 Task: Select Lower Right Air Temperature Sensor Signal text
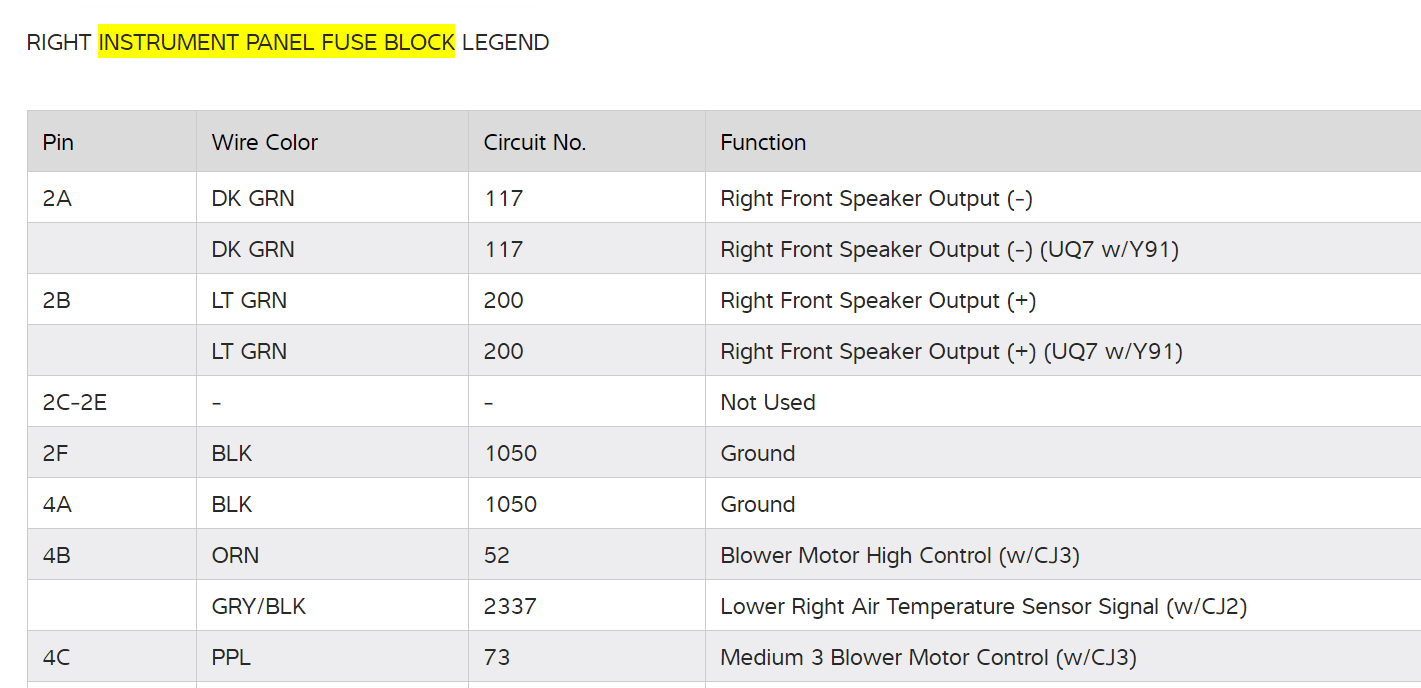tap(983, 606)
